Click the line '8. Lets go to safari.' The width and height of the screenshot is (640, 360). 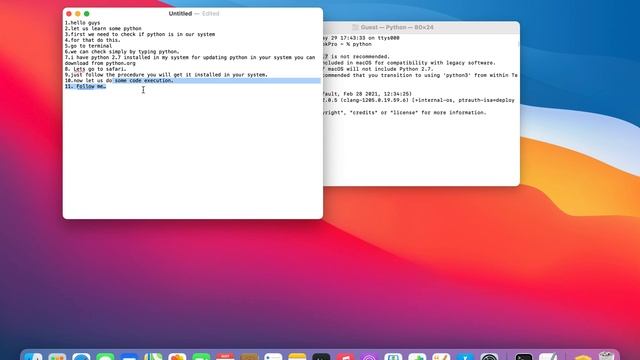96,69
